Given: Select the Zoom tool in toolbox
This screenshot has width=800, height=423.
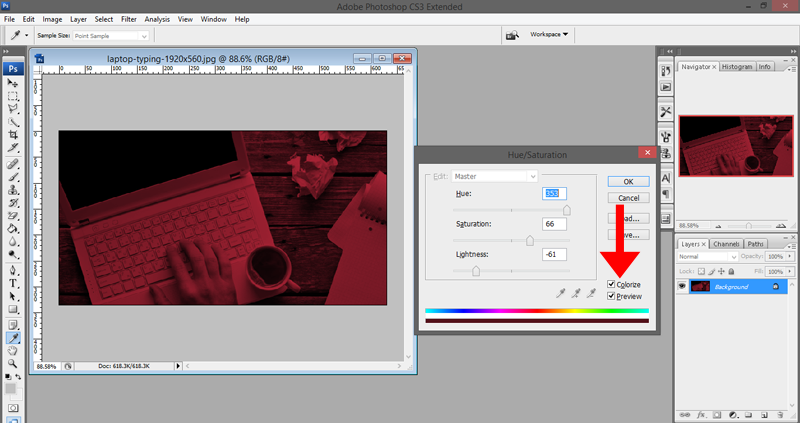Looking at the screenshot, I should pyautogui.click(x=13, y=363).
